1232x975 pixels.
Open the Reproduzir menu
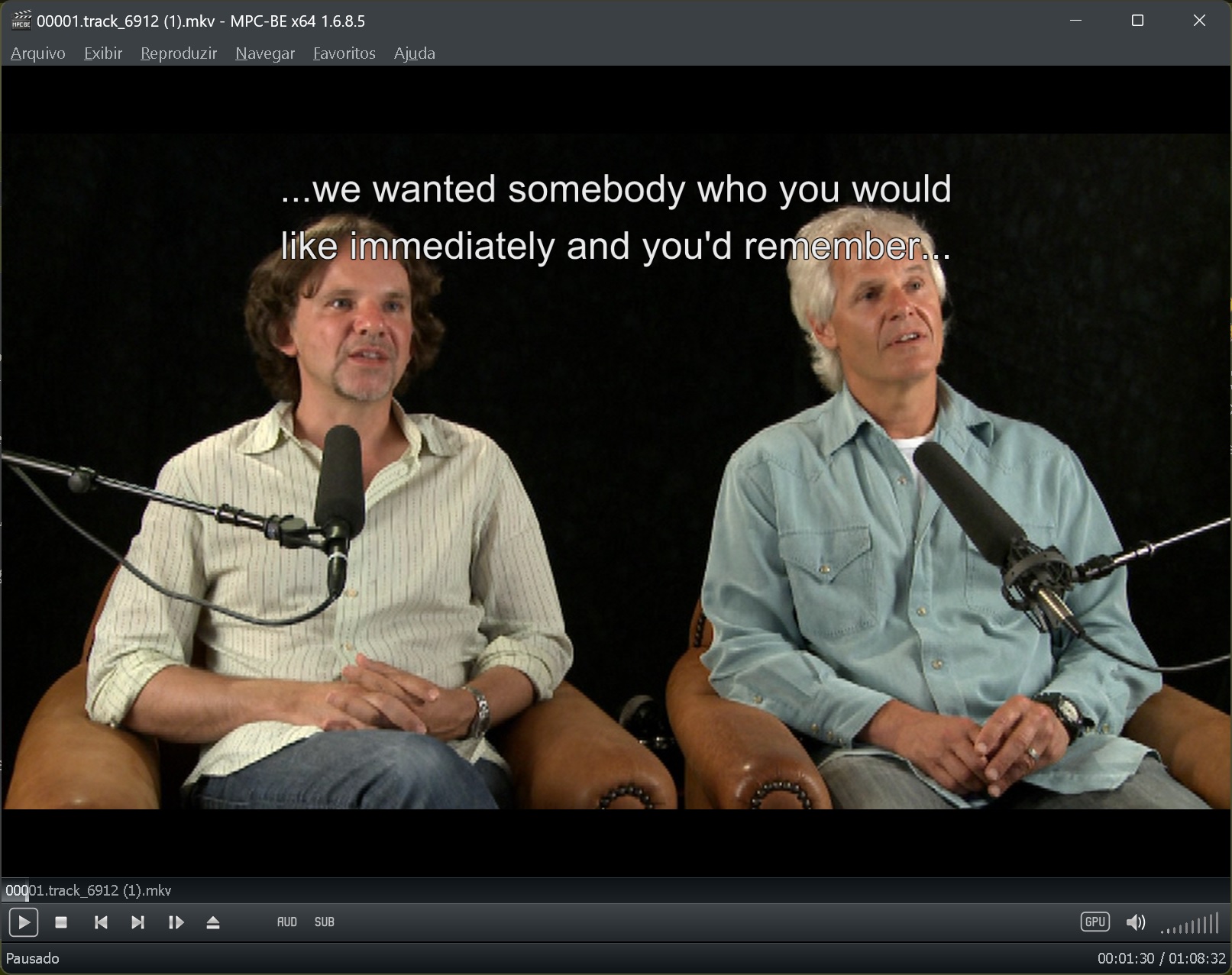point(179,53)
